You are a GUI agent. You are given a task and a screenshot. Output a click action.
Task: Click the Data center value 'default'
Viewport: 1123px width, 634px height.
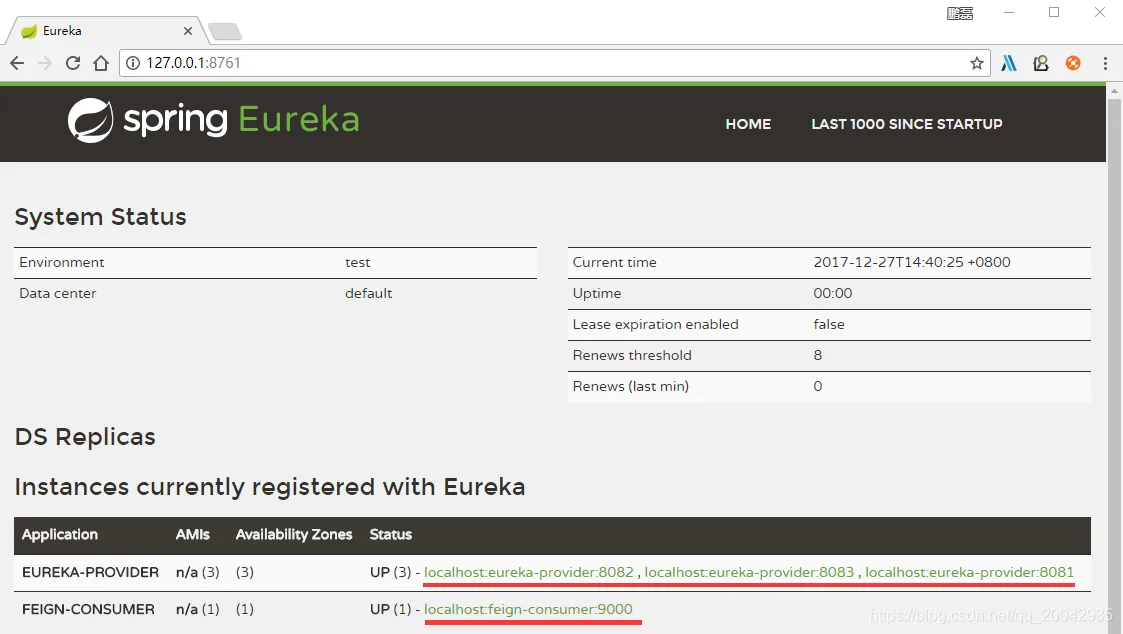(368, 293)
